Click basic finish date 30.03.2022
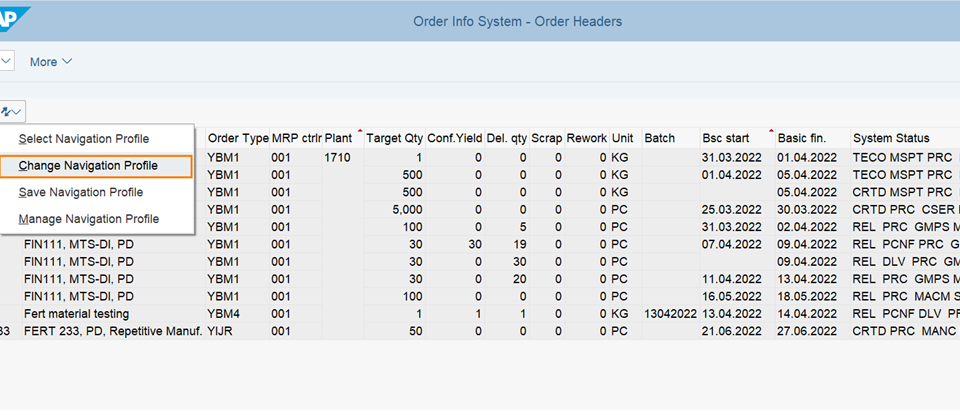The width and height of the screenshot is (960, 415). click(x=807, y=209)
